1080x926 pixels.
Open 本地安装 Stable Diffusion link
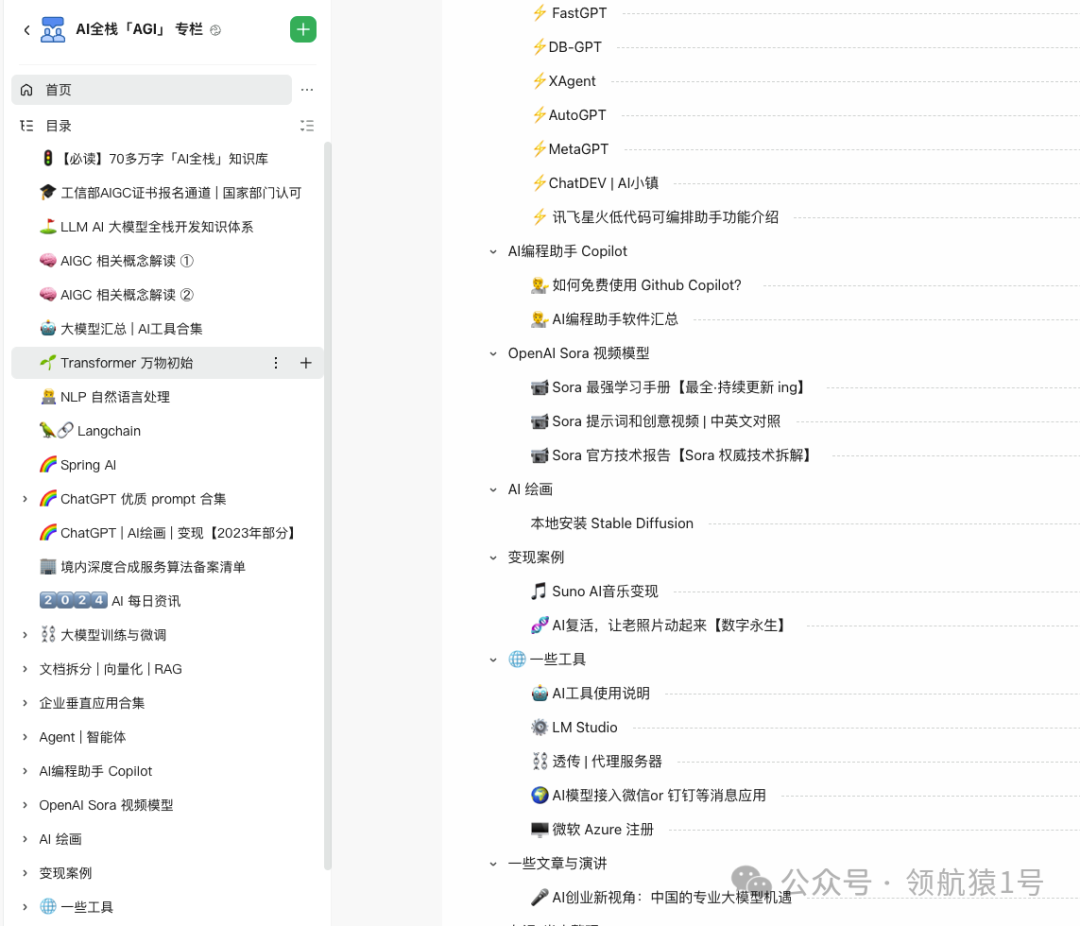coord(612,524)
